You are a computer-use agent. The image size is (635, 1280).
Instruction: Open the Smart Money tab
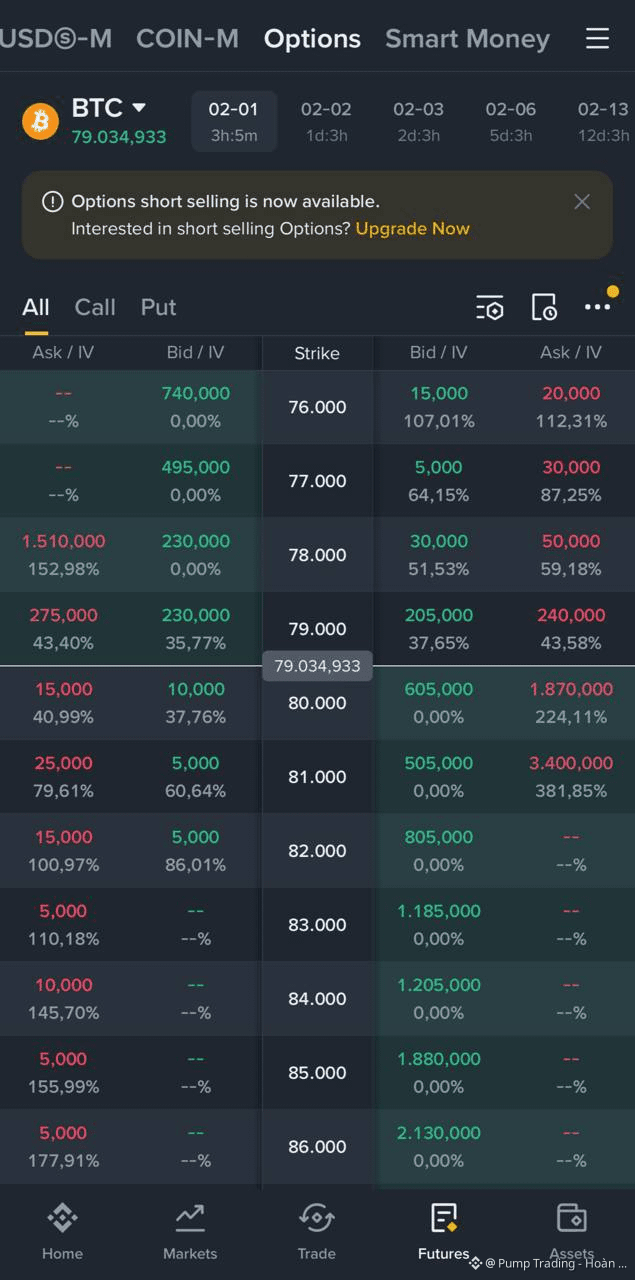(467, 38)
